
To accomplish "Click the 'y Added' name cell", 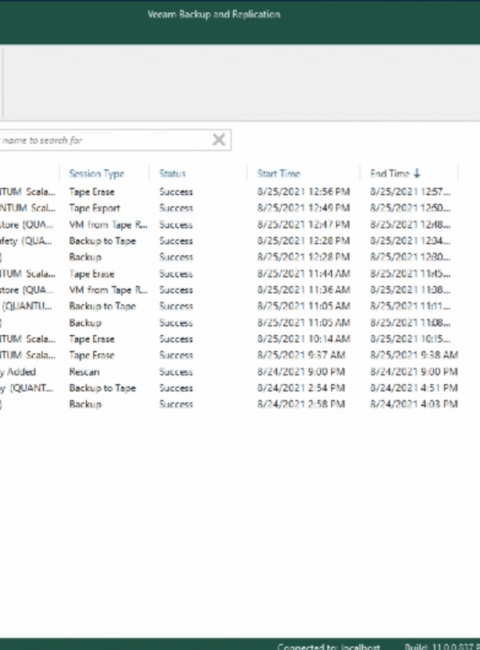I will click(18, 372).
